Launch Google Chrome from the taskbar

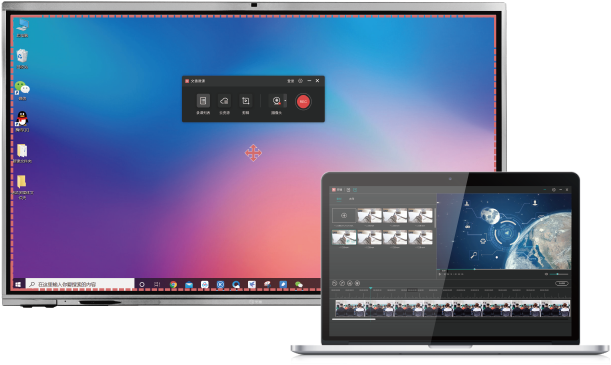[173, 284]
